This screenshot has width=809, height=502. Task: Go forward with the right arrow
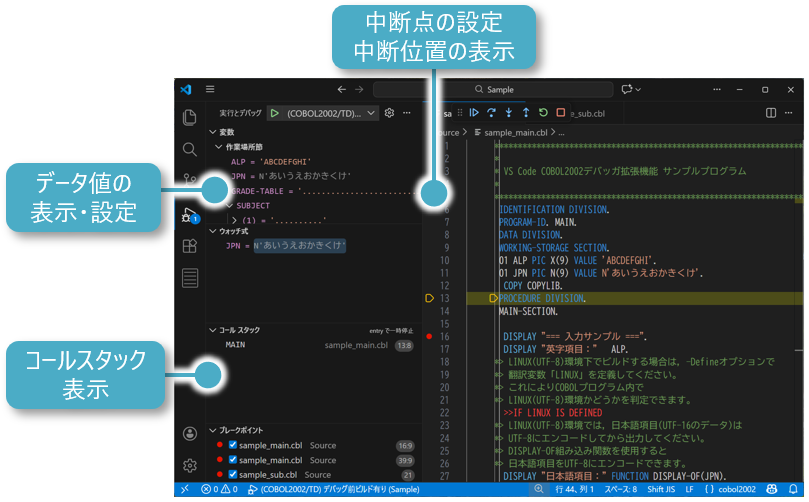point(359,89)
